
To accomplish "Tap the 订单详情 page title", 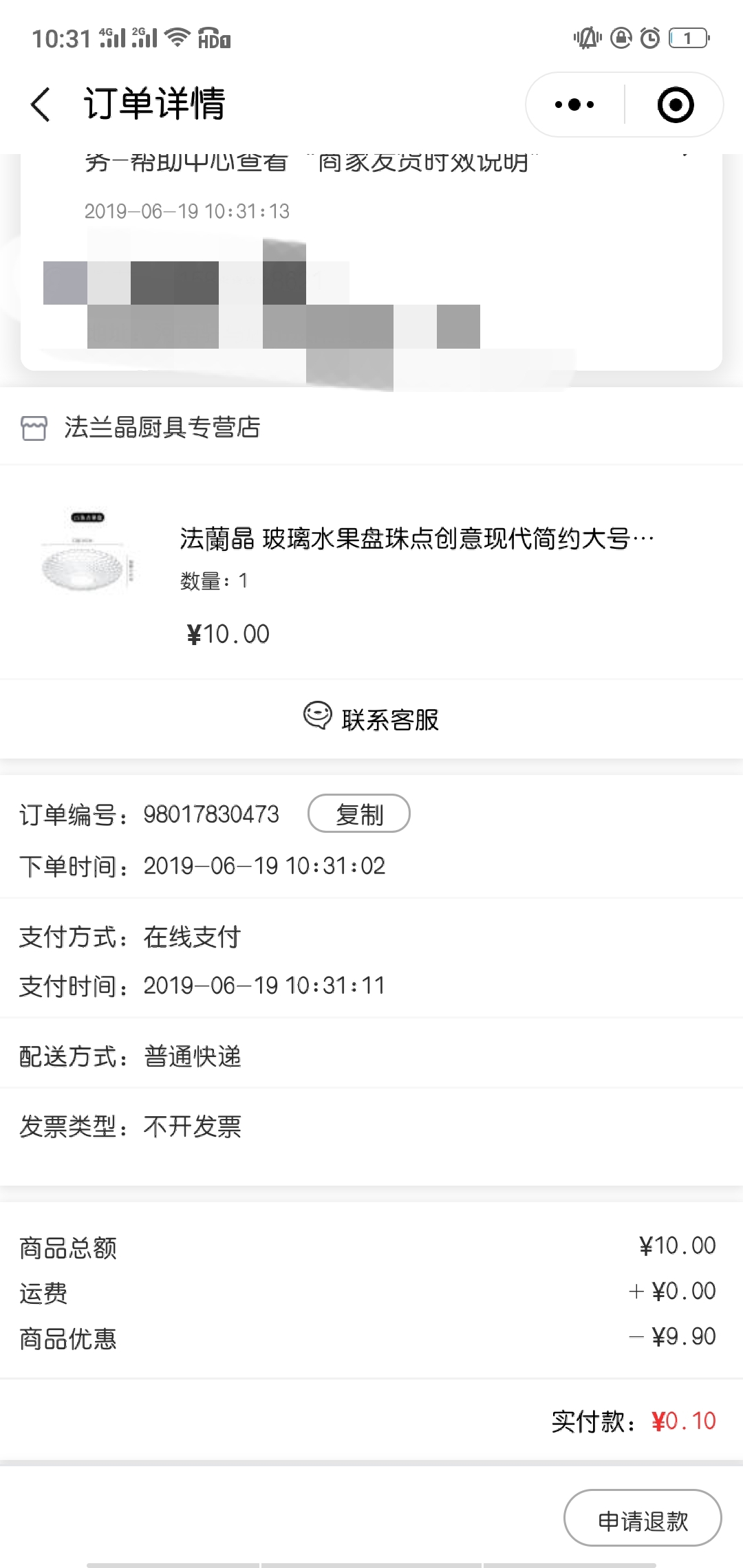I will click(155, 104).
